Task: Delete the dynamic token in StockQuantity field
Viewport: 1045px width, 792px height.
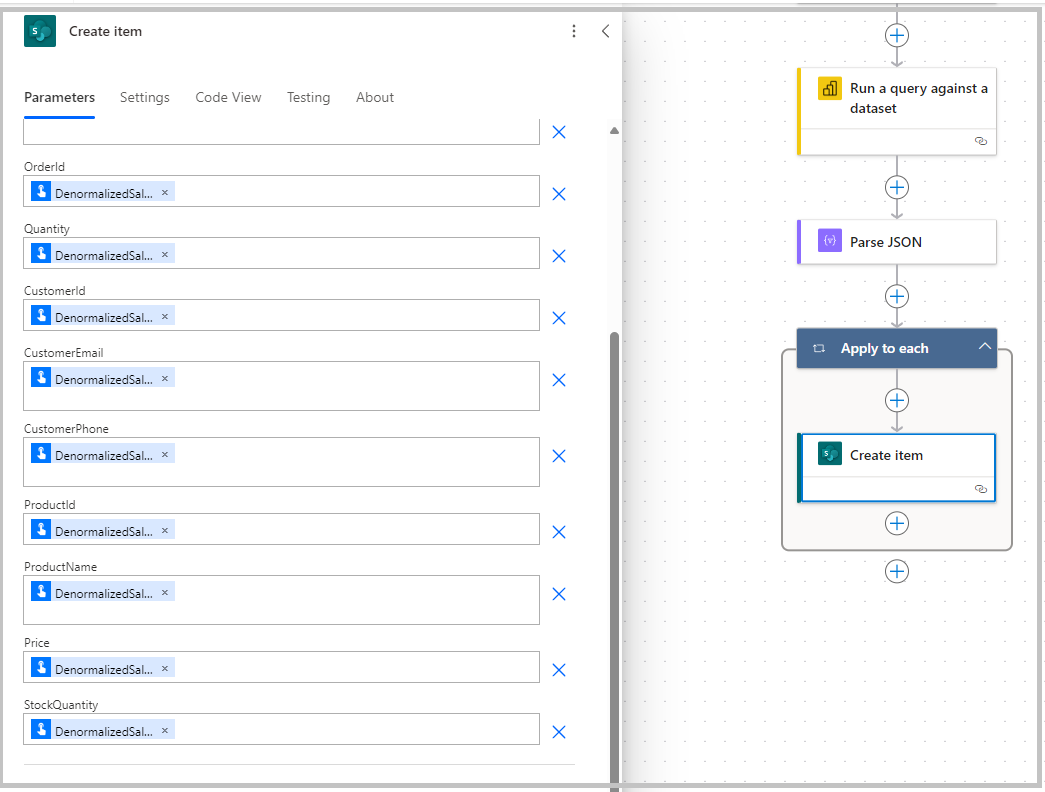Action: [x=165, y=730]
